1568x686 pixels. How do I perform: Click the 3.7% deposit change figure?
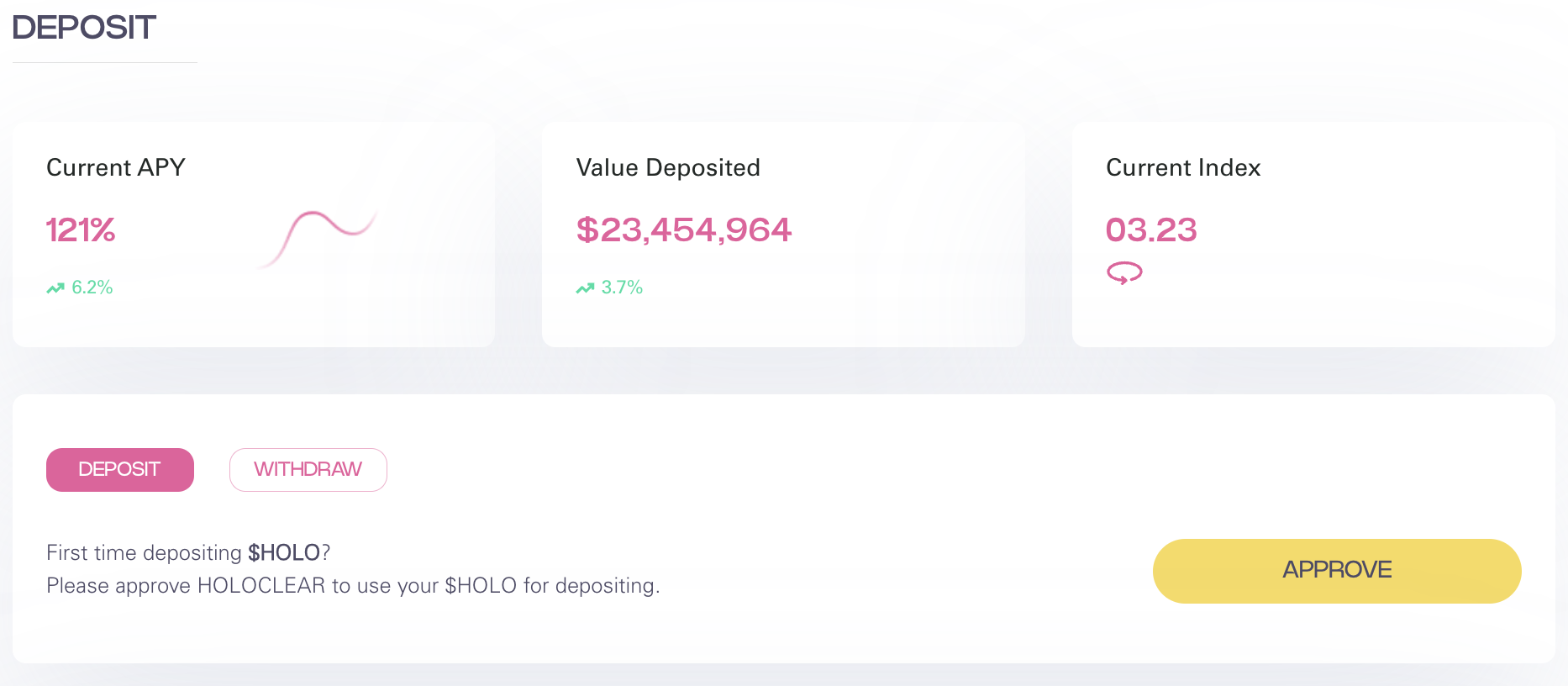click(x=622, y=288)
